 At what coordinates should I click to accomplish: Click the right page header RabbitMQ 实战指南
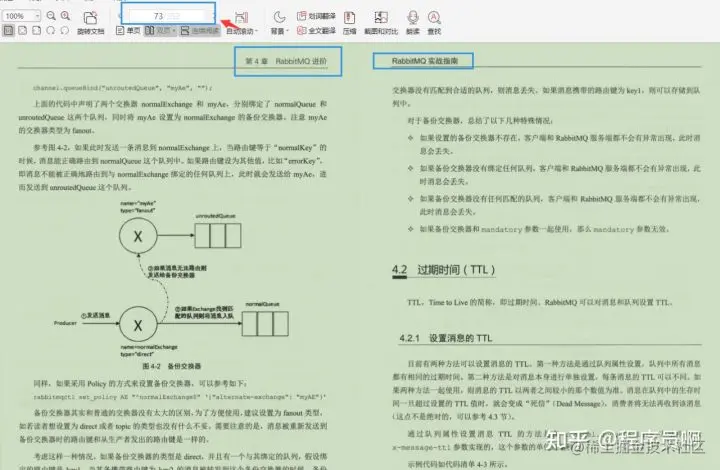point(425,61)
